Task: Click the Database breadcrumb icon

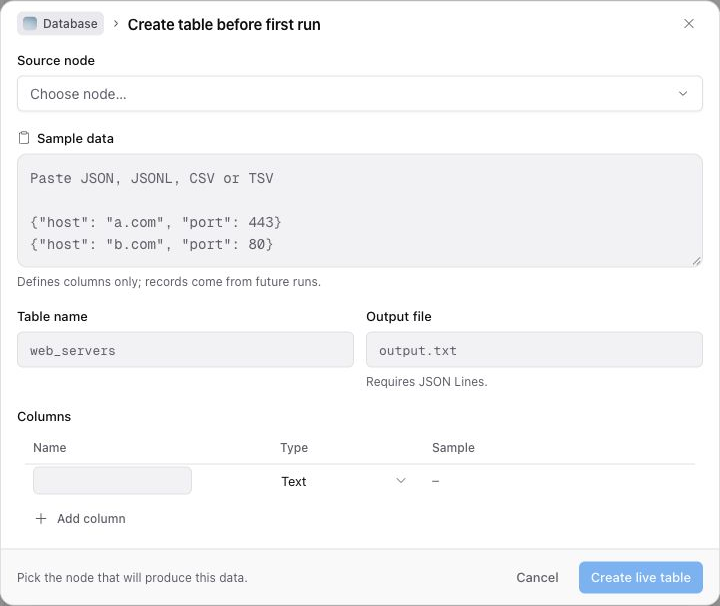Action: [30, 23]
